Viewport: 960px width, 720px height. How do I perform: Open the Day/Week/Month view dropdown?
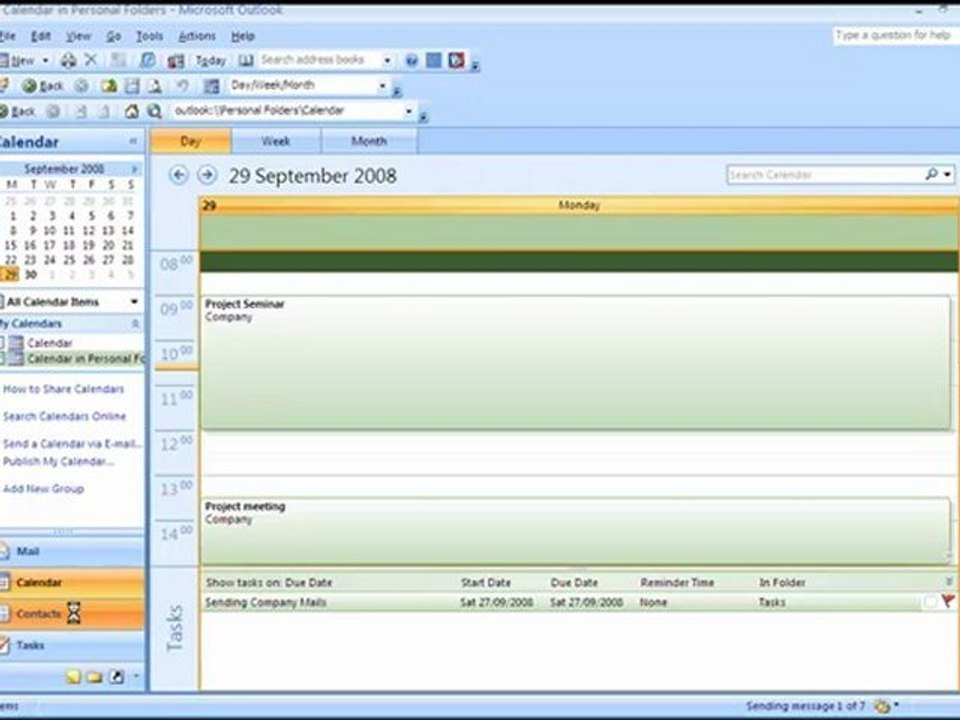(x=382, y=86)
